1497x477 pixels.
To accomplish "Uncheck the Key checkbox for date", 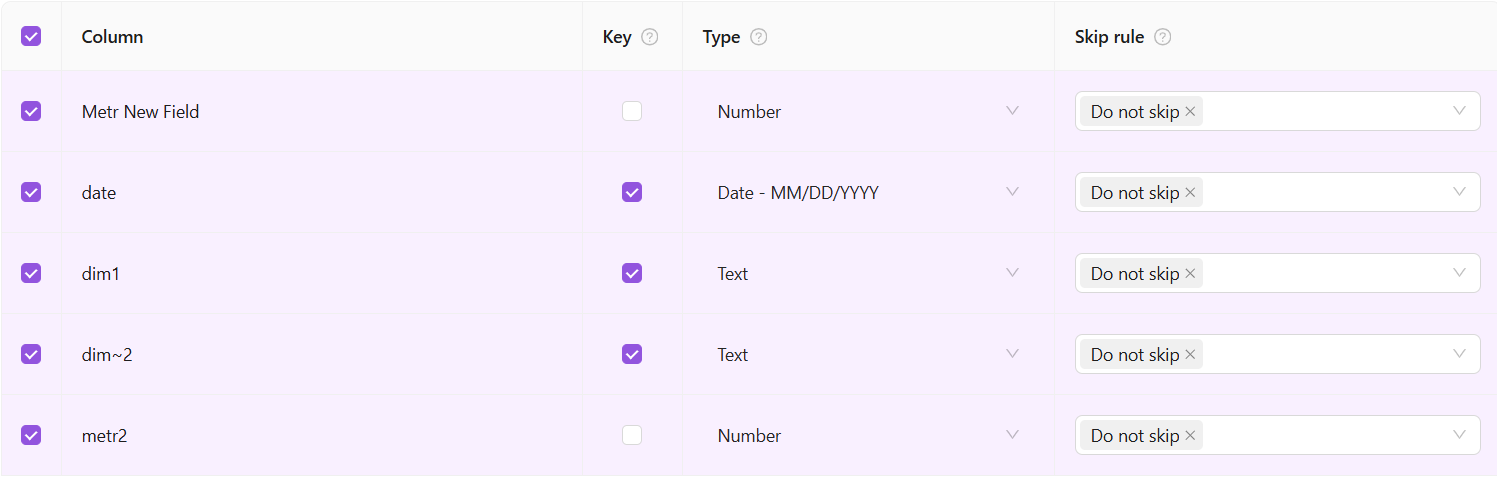I will (632, 192).
